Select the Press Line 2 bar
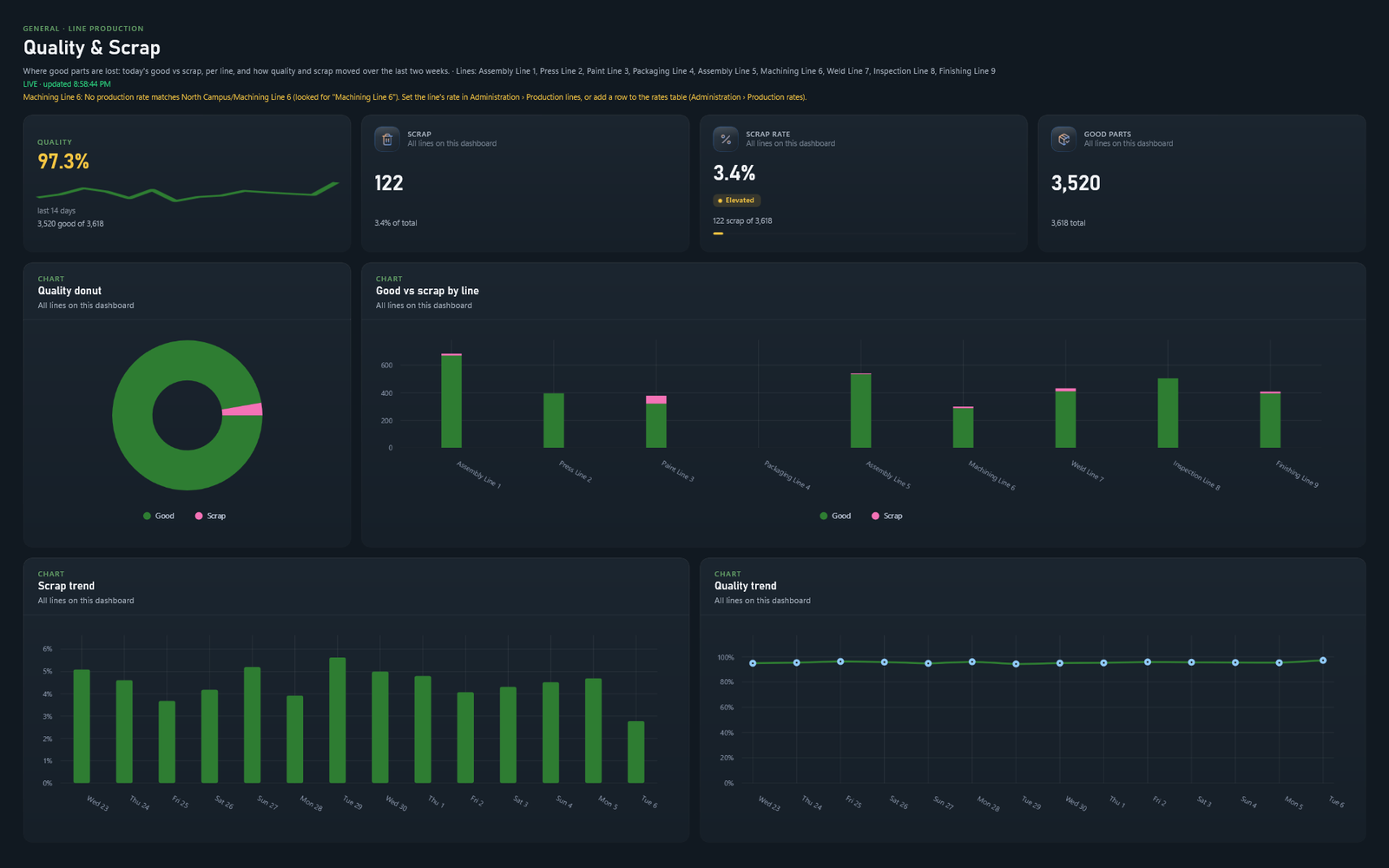This screenshot has height=868, width=1389. pos(554,420)
